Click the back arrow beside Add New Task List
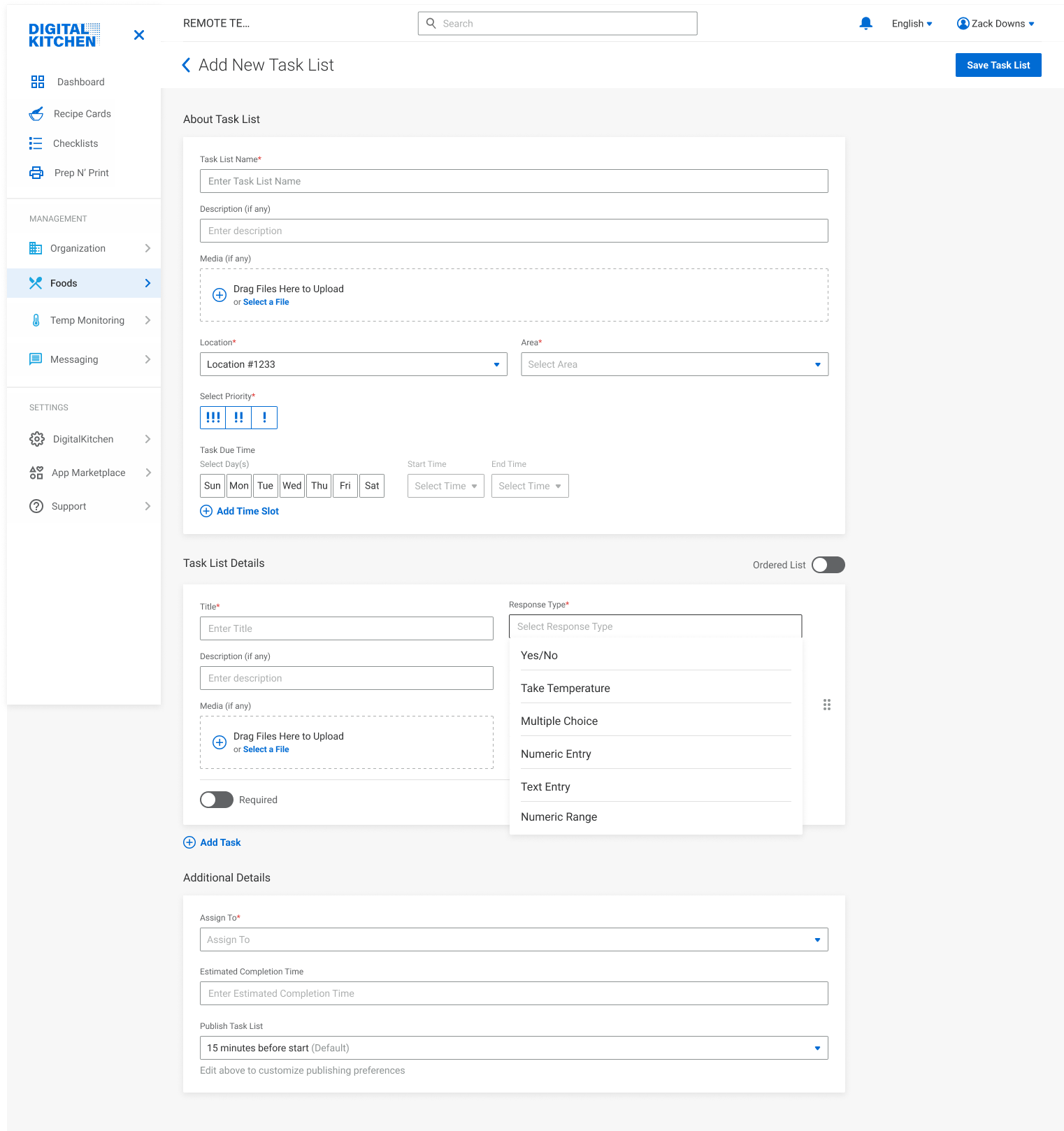The image size is (1064, 1131). coord(186,65)
